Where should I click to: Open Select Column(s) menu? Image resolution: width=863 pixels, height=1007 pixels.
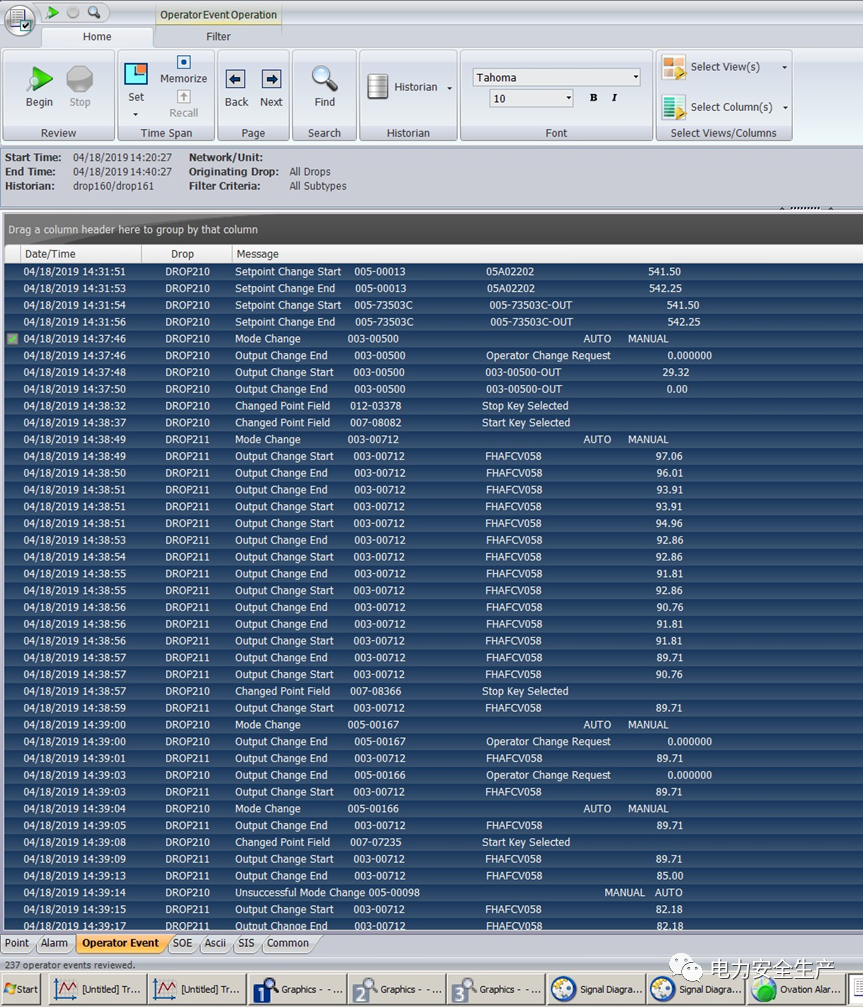pos(725,107)
